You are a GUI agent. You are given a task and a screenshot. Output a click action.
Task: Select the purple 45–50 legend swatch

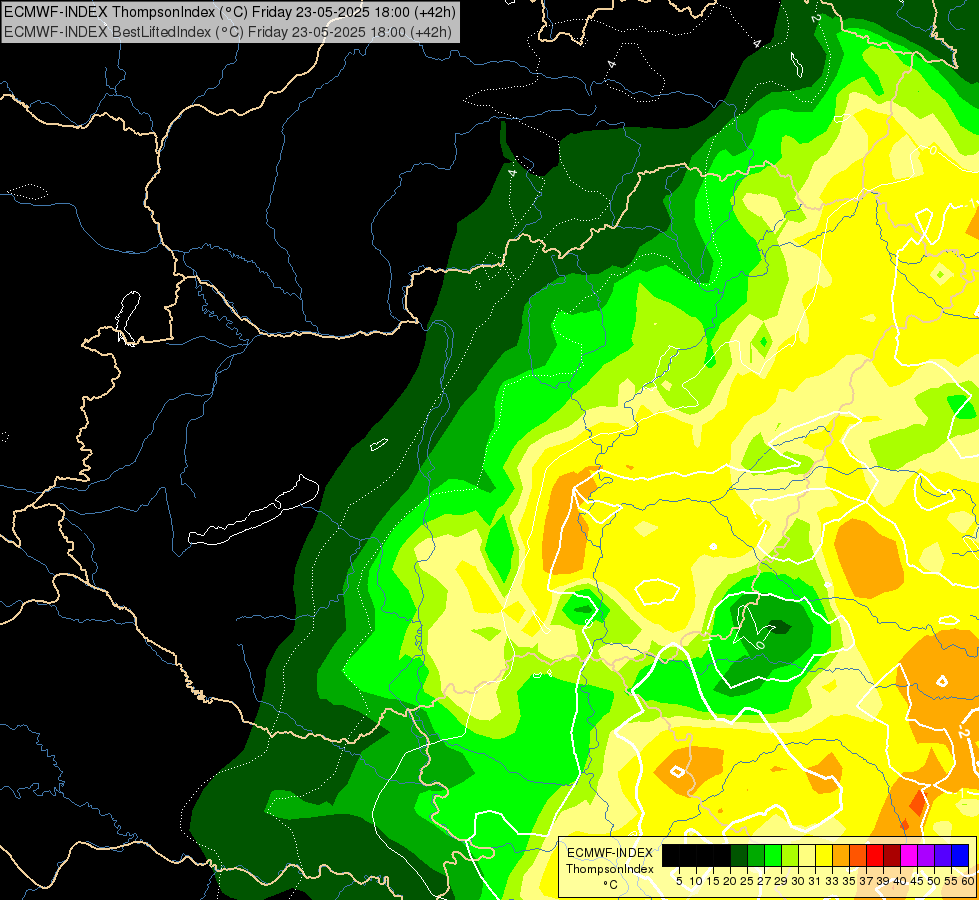coord(926,855)
